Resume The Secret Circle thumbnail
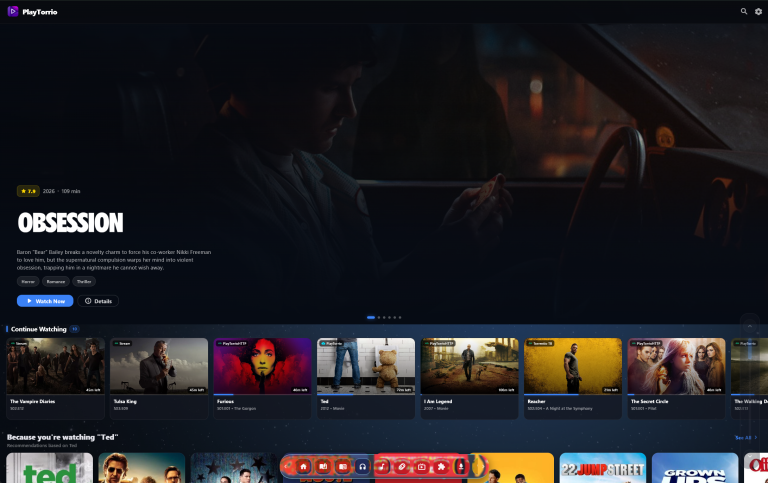 tap(676, 366)
